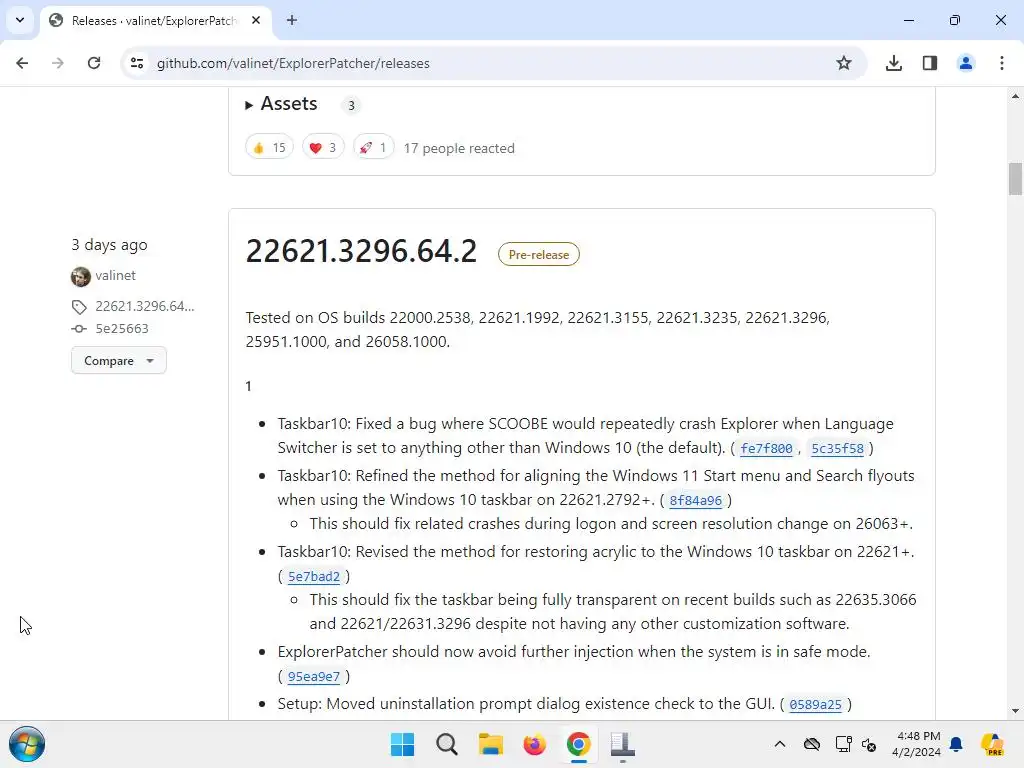
Task: Click the scrollbar up arrow
Action: (1015, 96)
